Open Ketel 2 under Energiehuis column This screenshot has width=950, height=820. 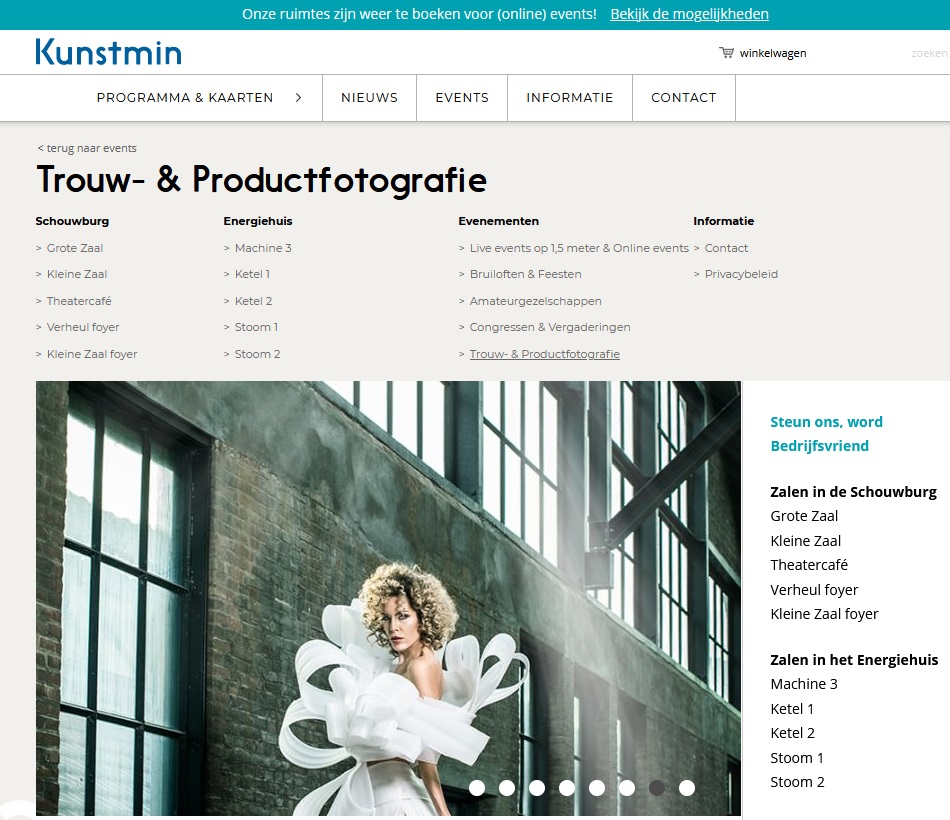click(253, 301)
